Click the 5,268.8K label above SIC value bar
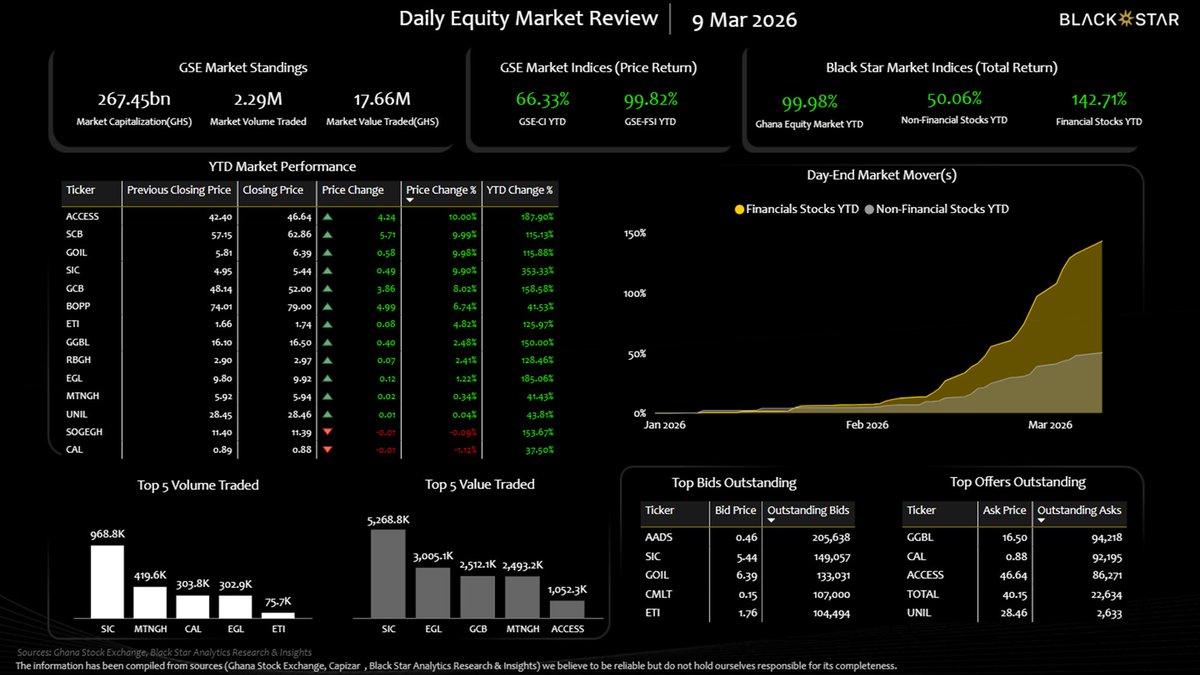Screen dimensions: 1200x675 pos(389,520)
